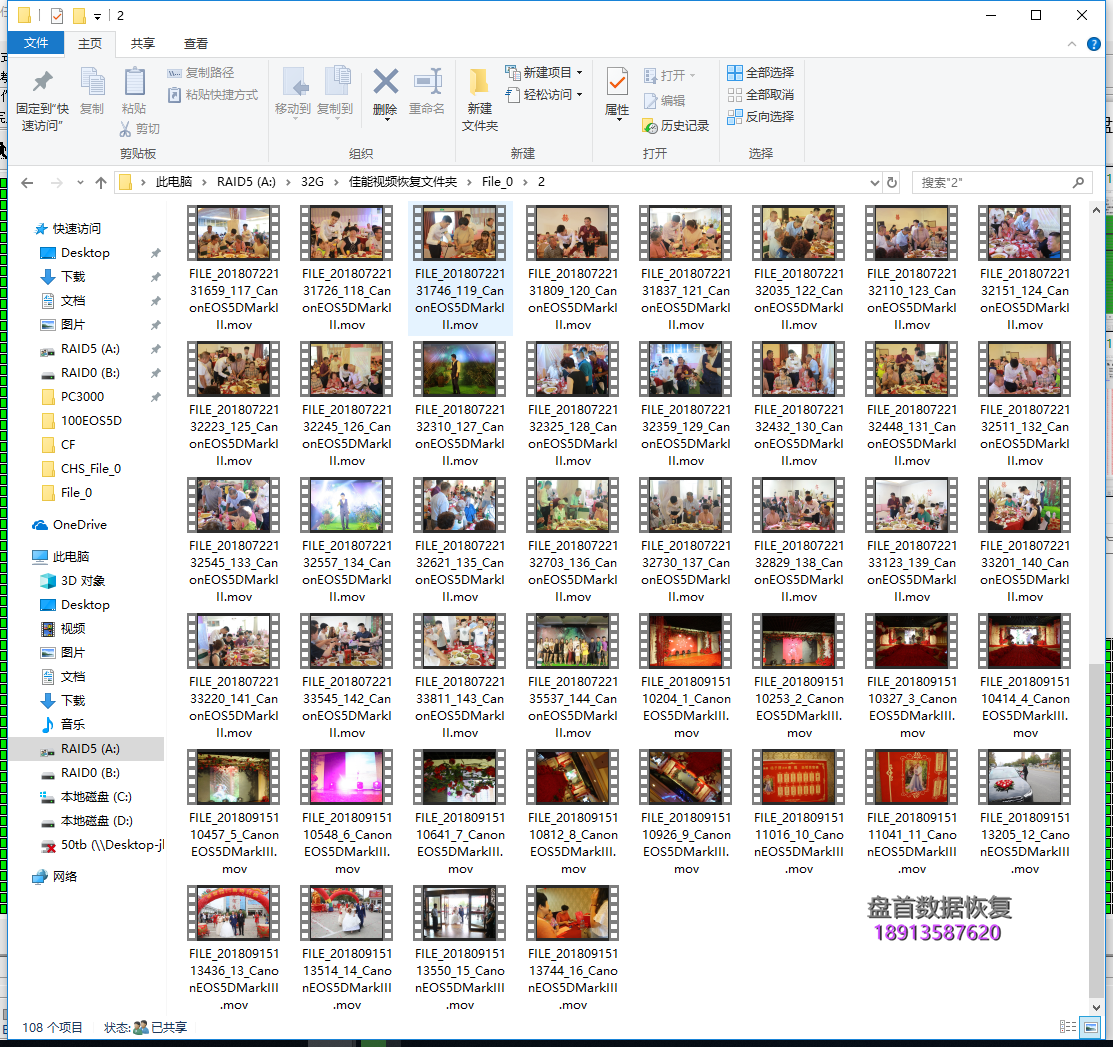The image size is (1113, 1047).
Task: Click the Cut (剪切) scissors icon
Action: pyautogui.click(x=126, y=128)
